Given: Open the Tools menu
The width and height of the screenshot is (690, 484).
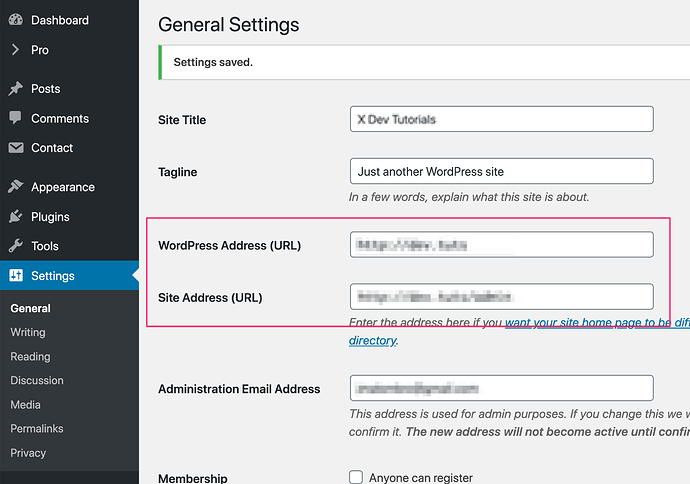Looking at the screenshot, I should tap(70, 246).
